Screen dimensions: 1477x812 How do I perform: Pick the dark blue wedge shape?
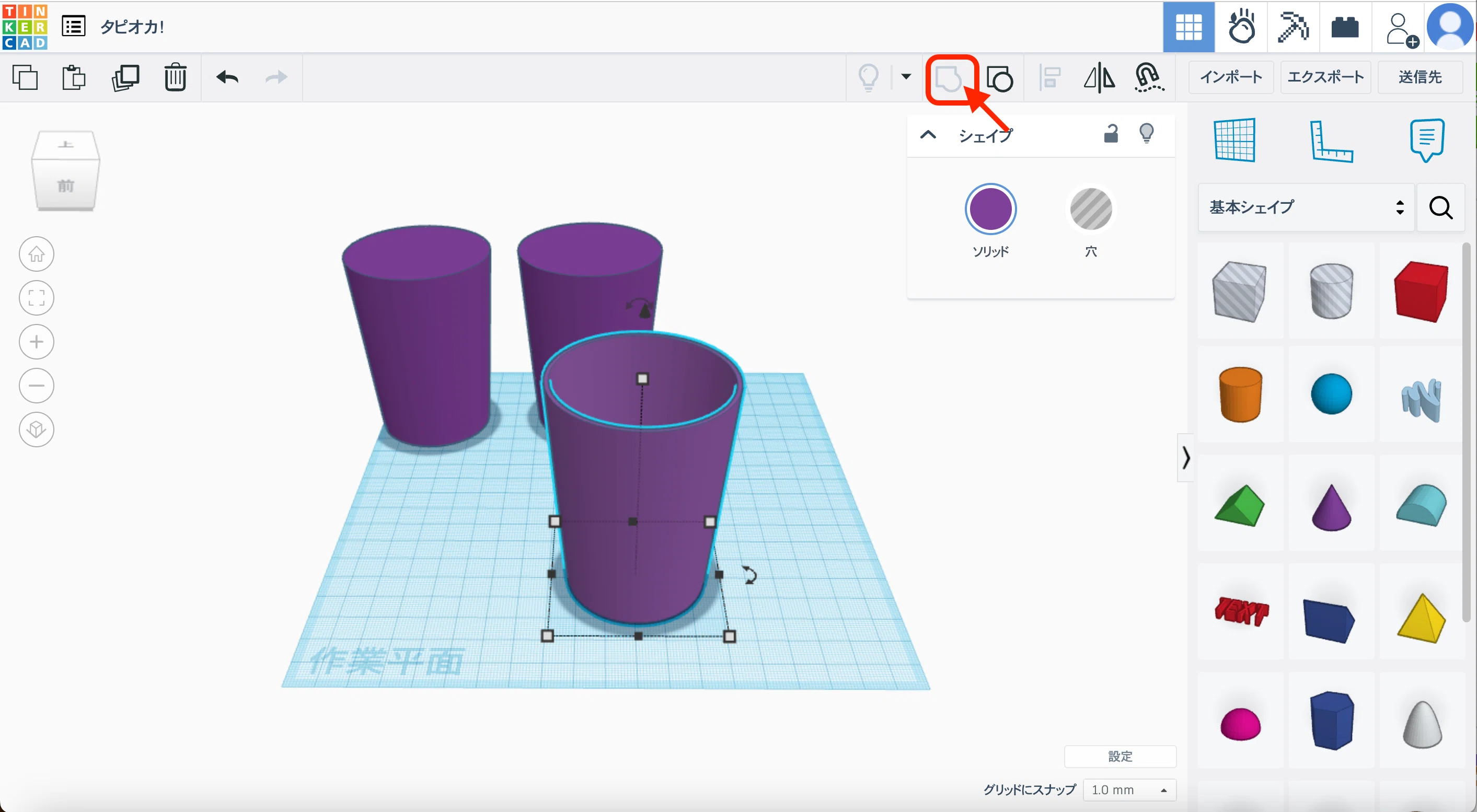[x=1329, y=621]
